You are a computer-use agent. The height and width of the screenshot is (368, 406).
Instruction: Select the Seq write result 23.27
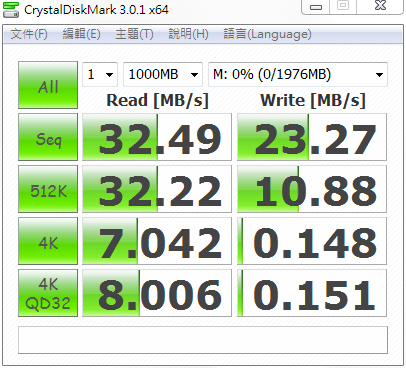coord(312,137)
